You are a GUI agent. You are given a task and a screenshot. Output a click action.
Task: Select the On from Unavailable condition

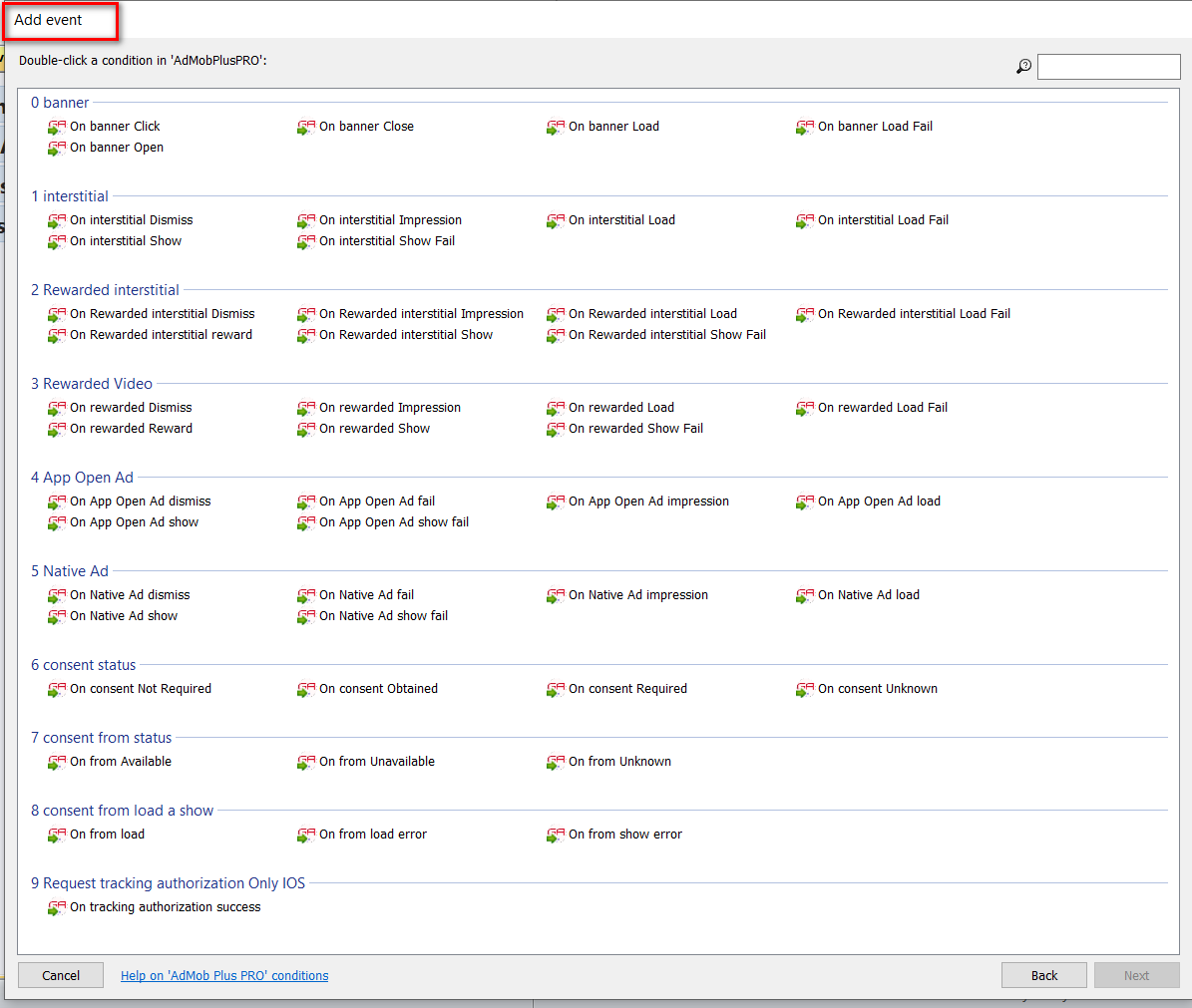376,762
